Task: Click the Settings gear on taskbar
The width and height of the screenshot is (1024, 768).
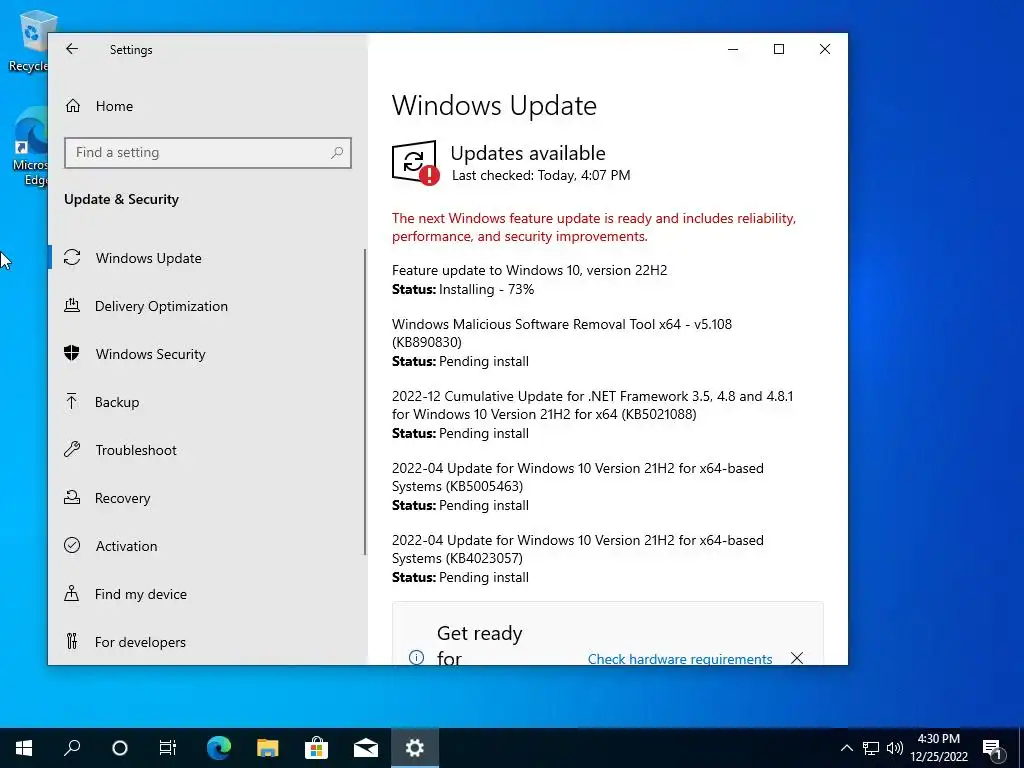Action: click(x=415, y=748)
